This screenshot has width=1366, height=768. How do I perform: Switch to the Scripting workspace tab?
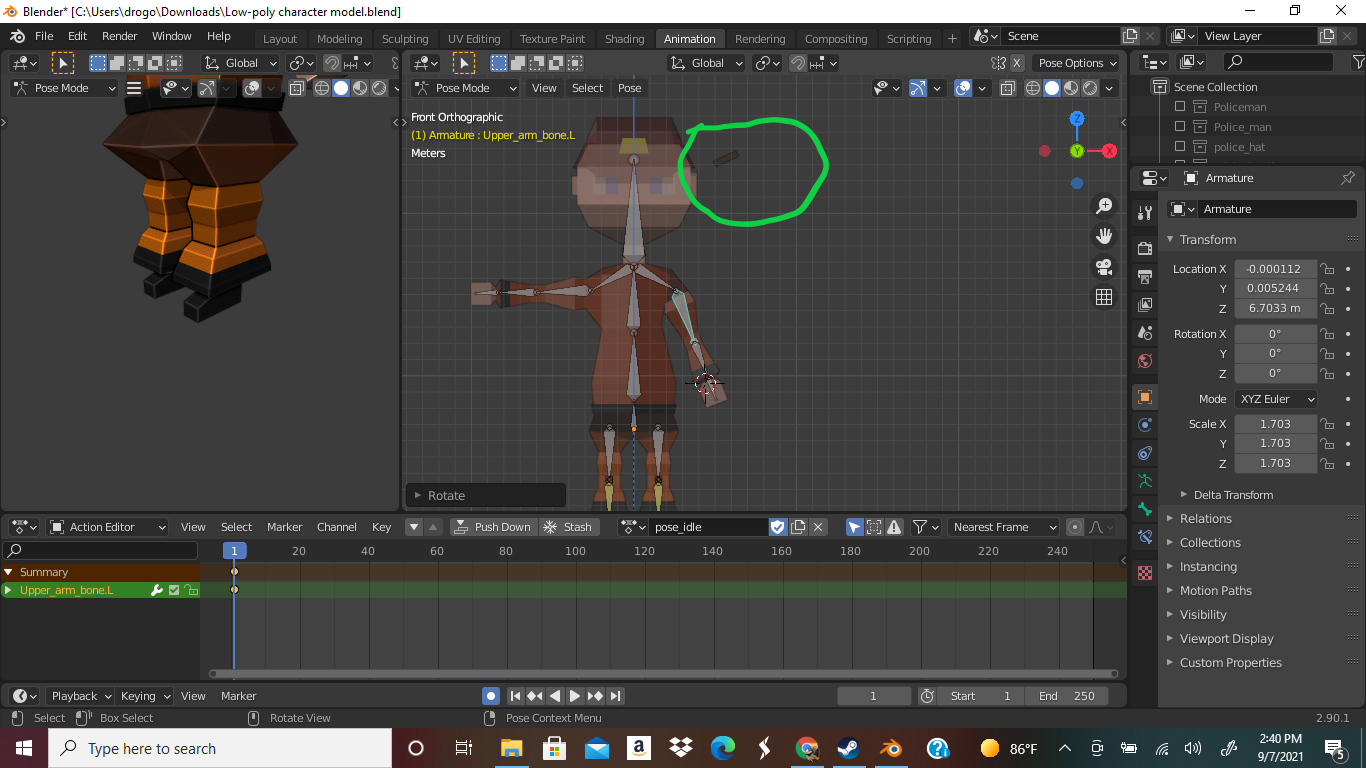(909, 39)
